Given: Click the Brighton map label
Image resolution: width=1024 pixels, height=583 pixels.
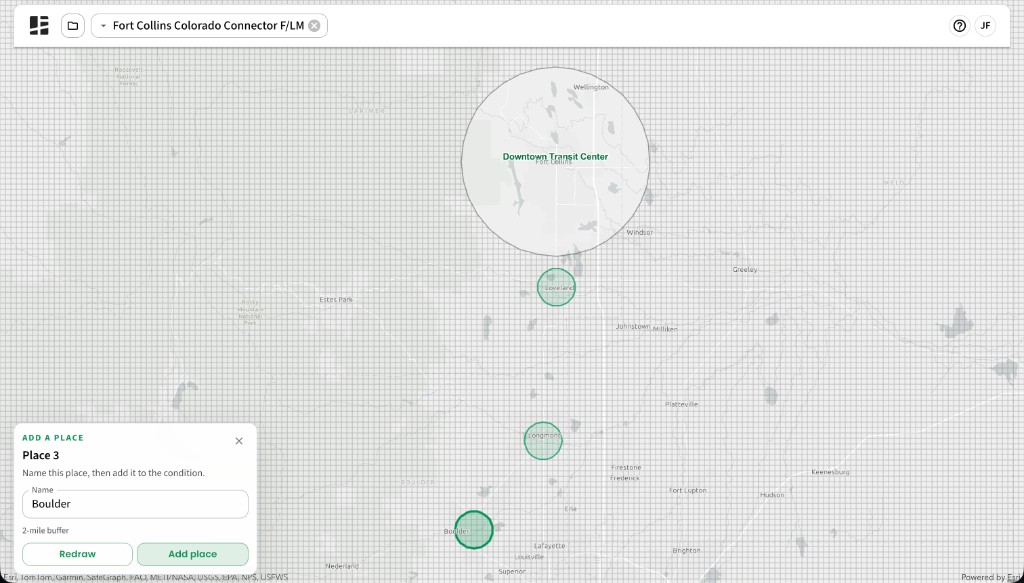Looking at the screenshot, I should pyautogui.click(x=686, y=550).
